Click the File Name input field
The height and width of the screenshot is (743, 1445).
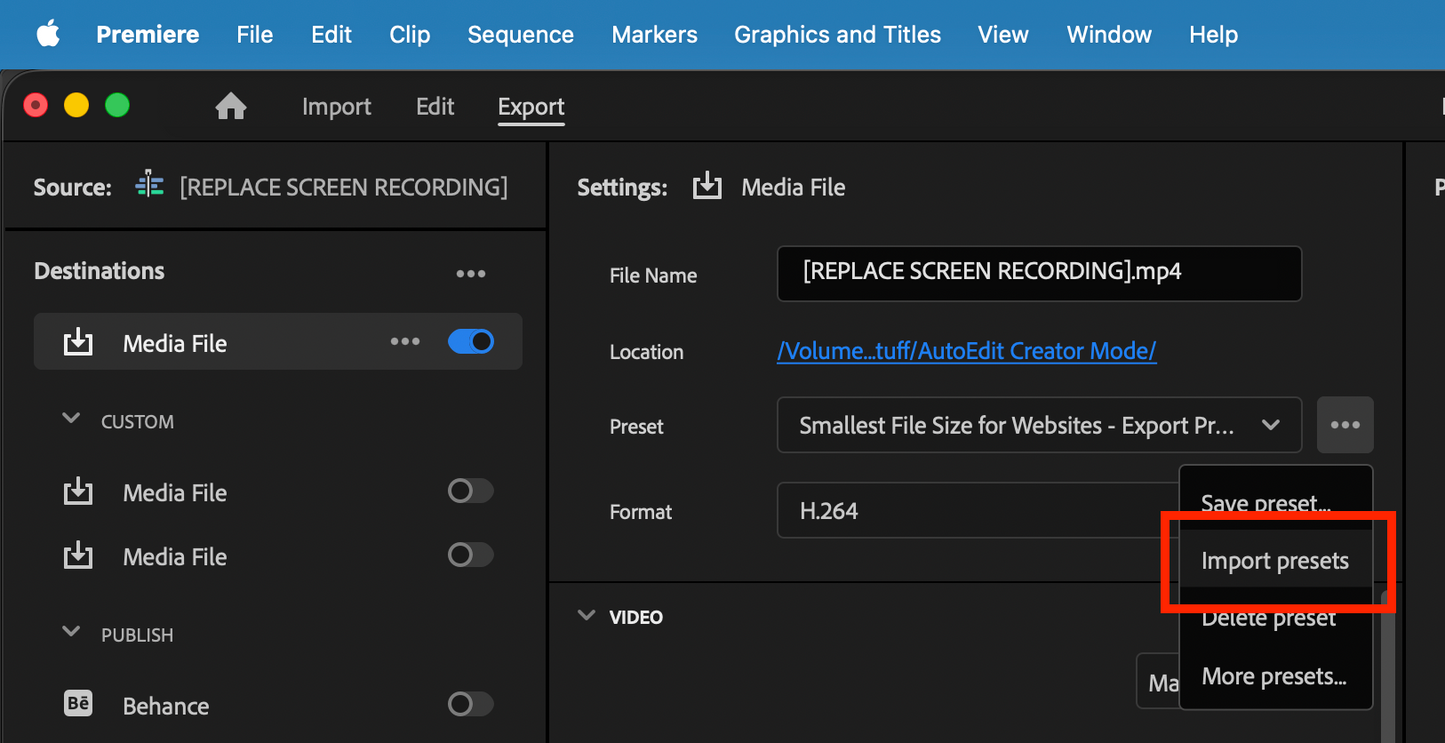tap(1039, 273)
